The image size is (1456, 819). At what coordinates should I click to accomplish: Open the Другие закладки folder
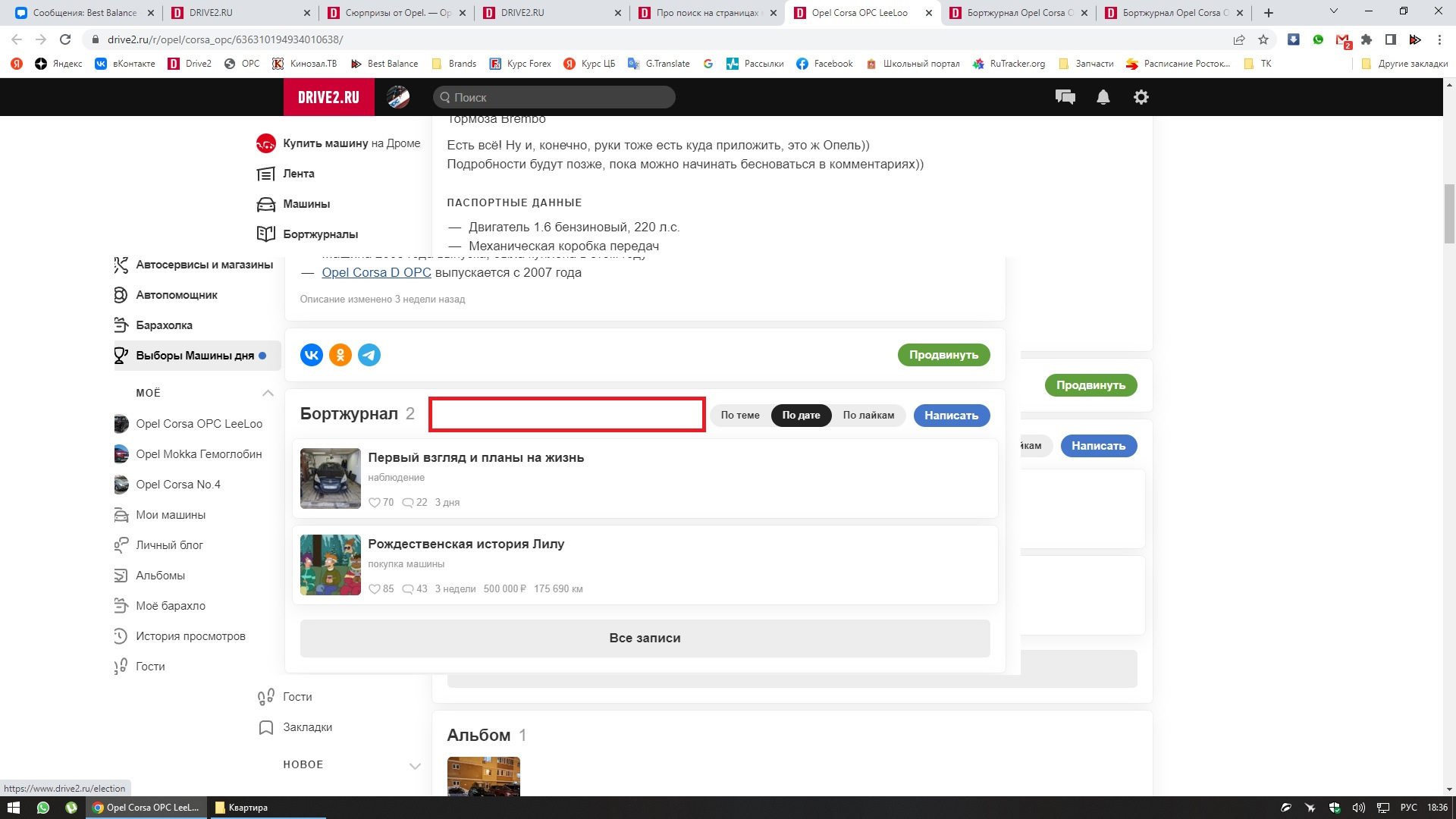click(1404, 64)
